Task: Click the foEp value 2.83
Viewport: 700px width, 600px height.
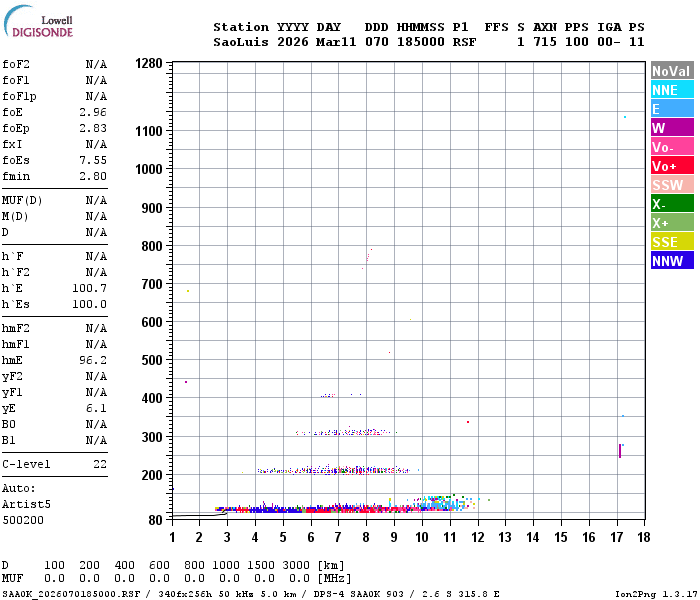Action: (93, 128)
